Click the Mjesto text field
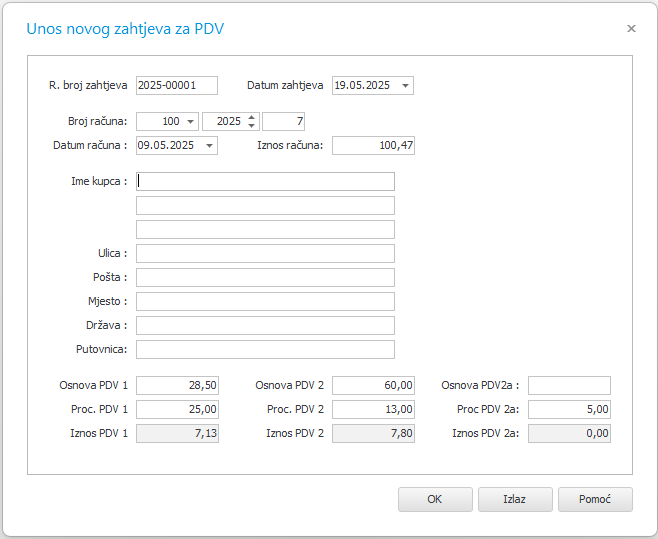 point(265,301)
